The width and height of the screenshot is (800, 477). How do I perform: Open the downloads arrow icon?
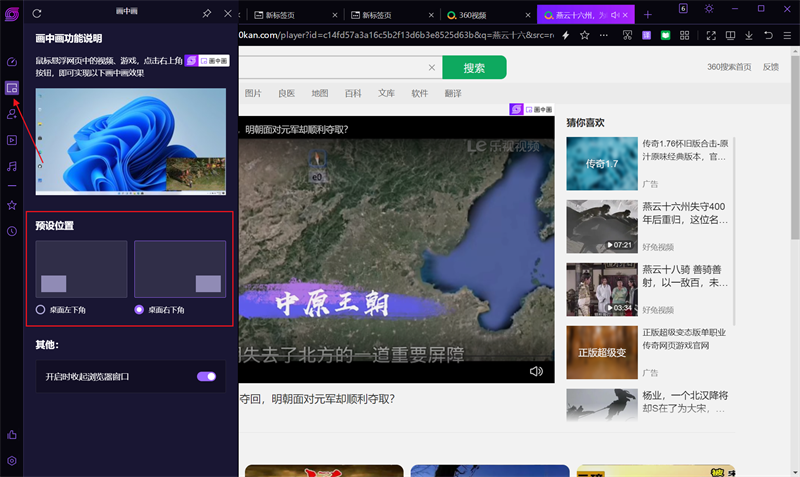749,35
